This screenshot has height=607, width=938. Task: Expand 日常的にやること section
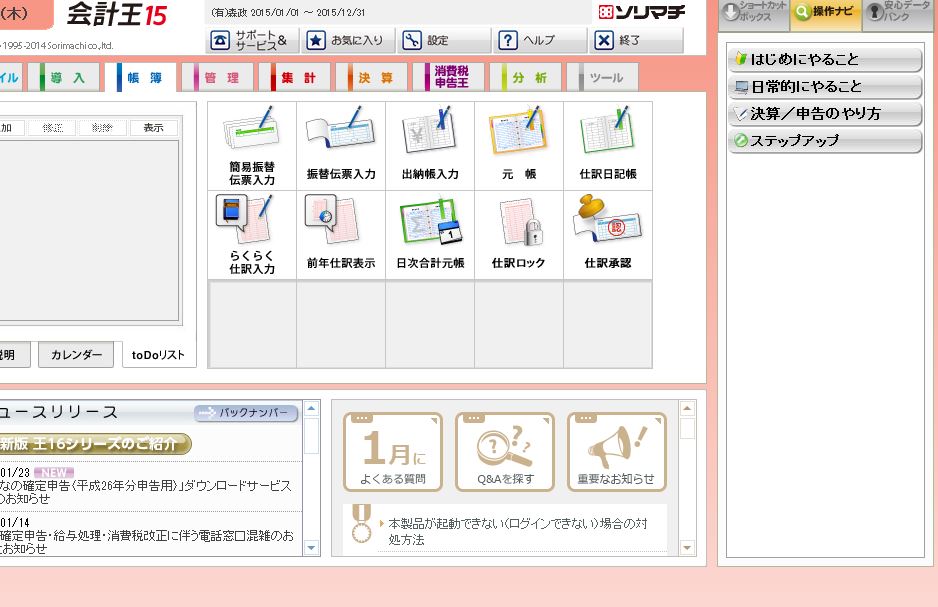coord(824,87)
